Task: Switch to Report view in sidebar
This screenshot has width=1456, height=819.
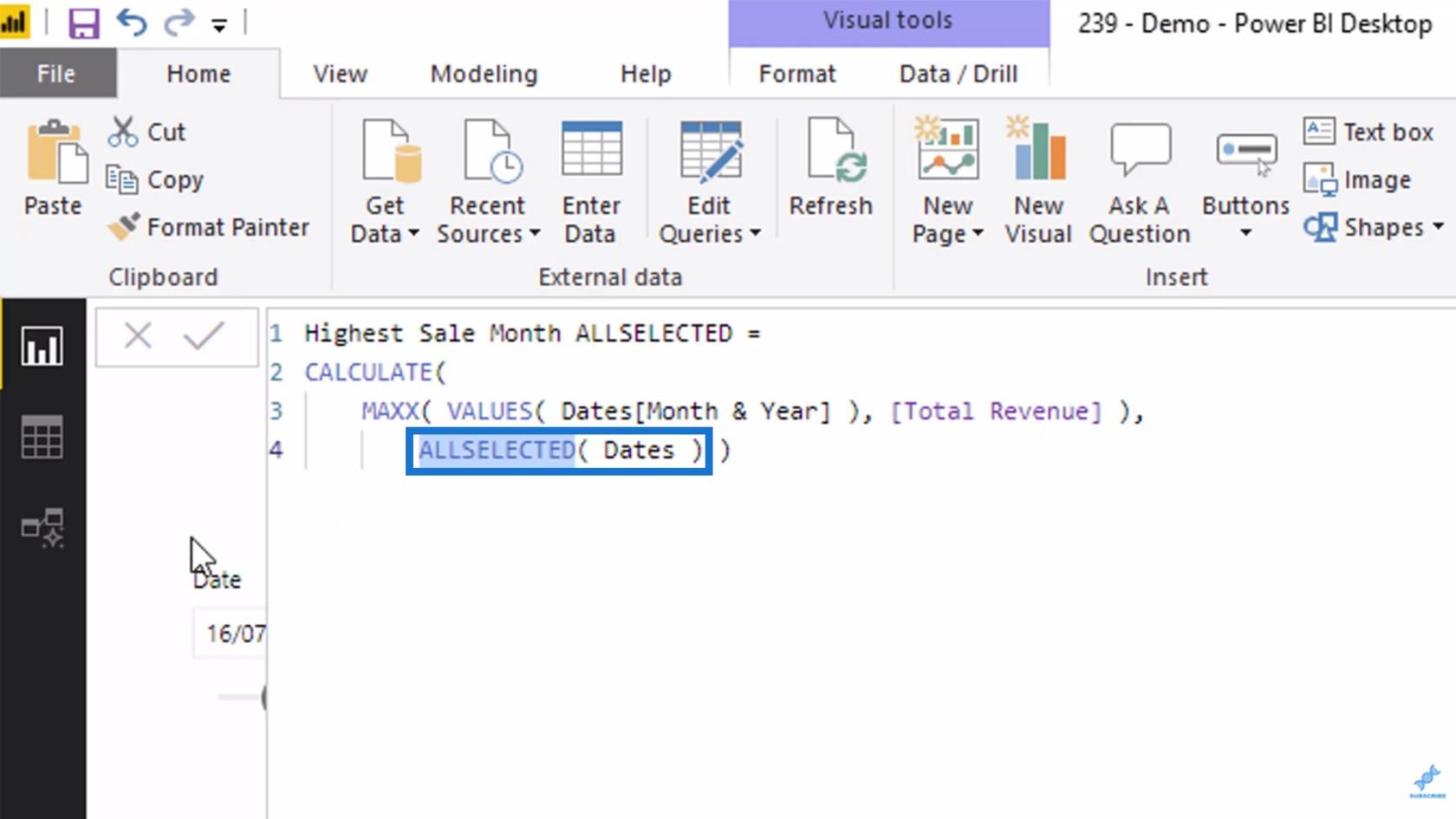Action: pos(42,346)
